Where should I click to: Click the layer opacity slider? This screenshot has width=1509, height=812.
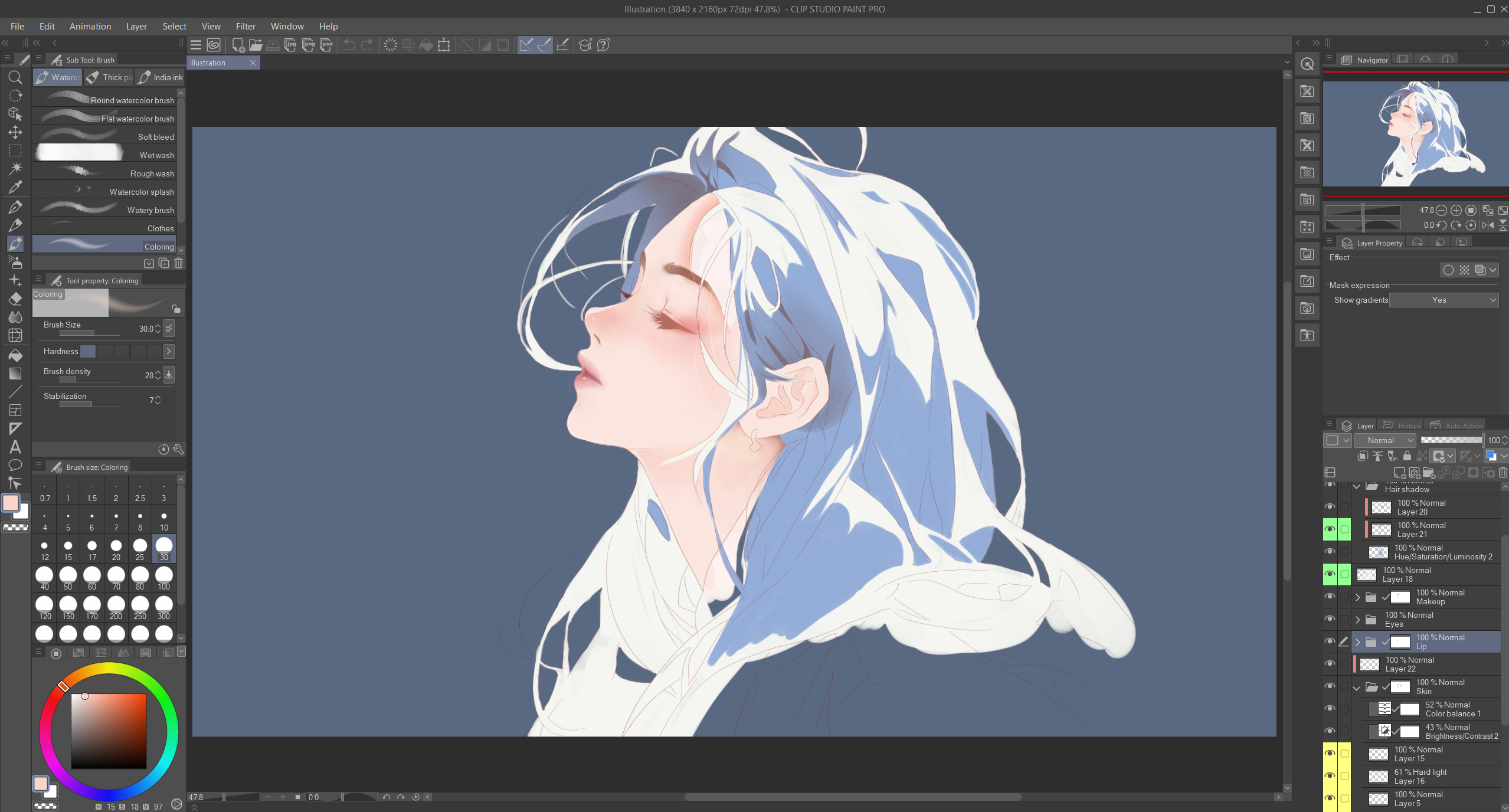[1452, 440]
